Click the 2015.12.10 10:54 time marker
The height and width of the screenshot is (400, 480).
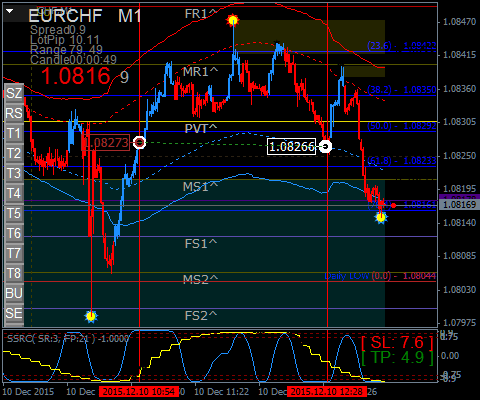tap(138, 391)
